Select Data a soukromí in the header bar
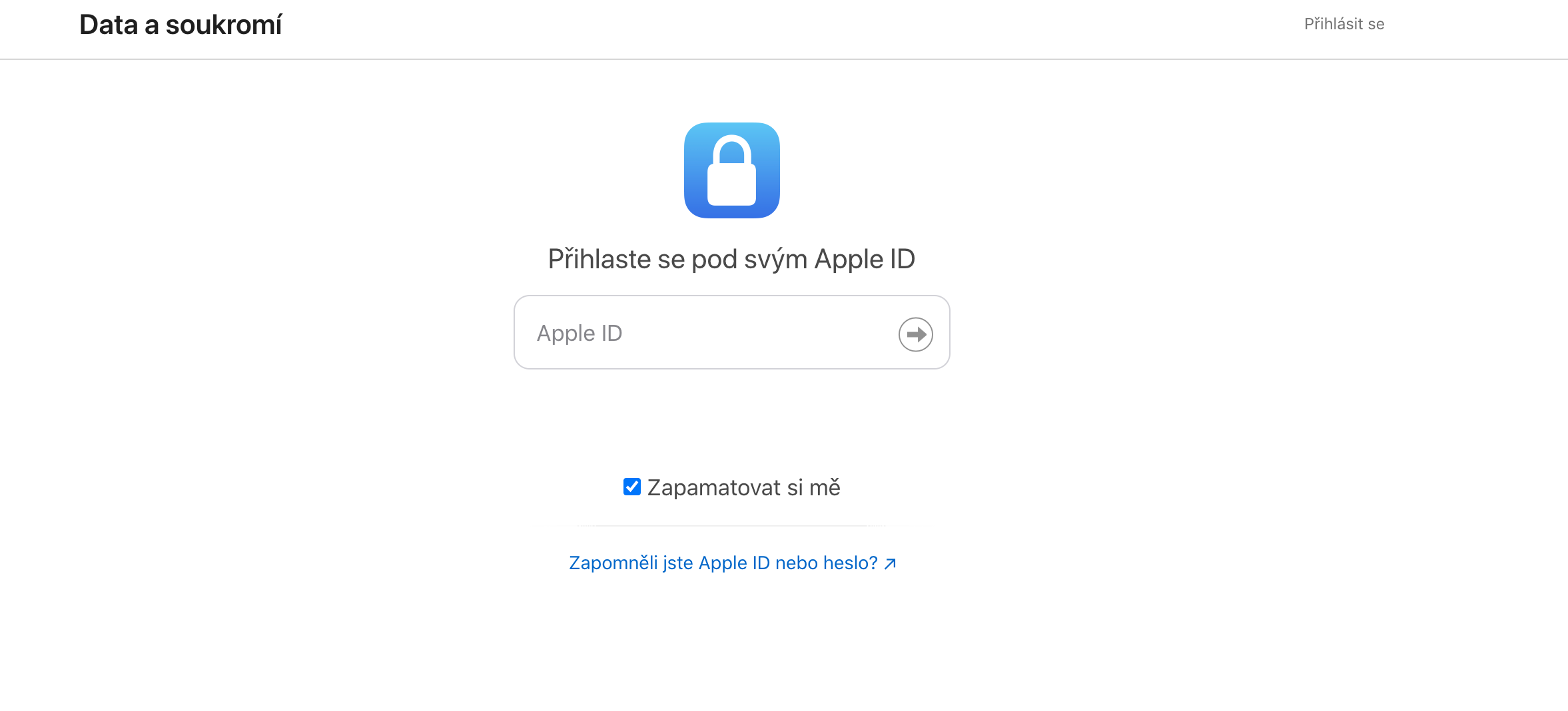This screenshot has height=711, width=1568. 181,25
